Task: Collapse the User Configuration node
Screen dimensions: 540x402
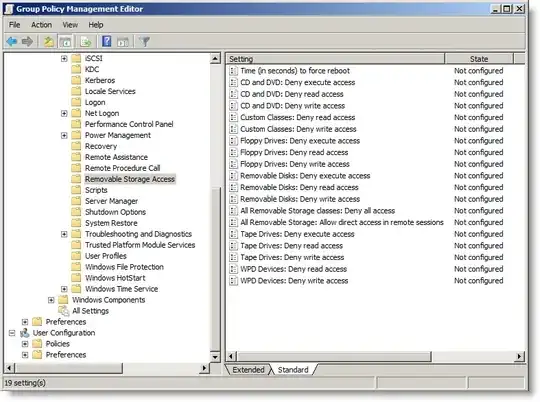Action: click(x=12, y=333)
